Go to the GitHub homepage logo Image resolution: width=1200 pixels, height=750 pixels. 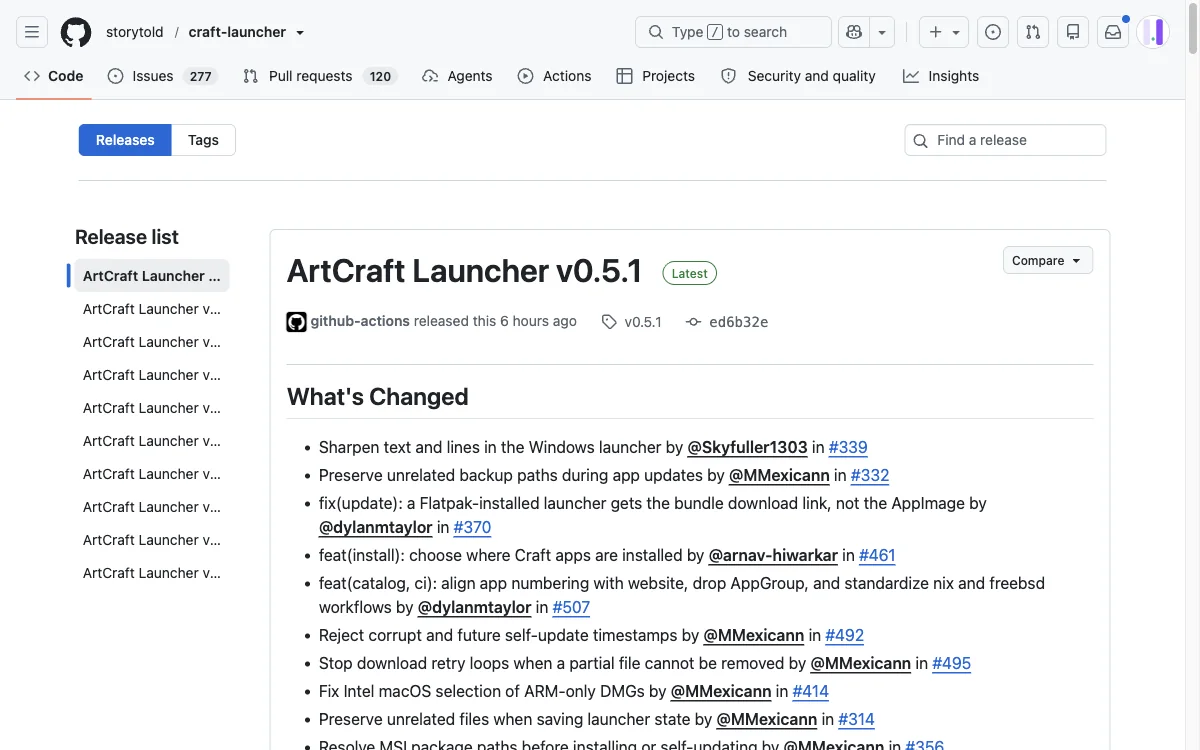(76, 32)
